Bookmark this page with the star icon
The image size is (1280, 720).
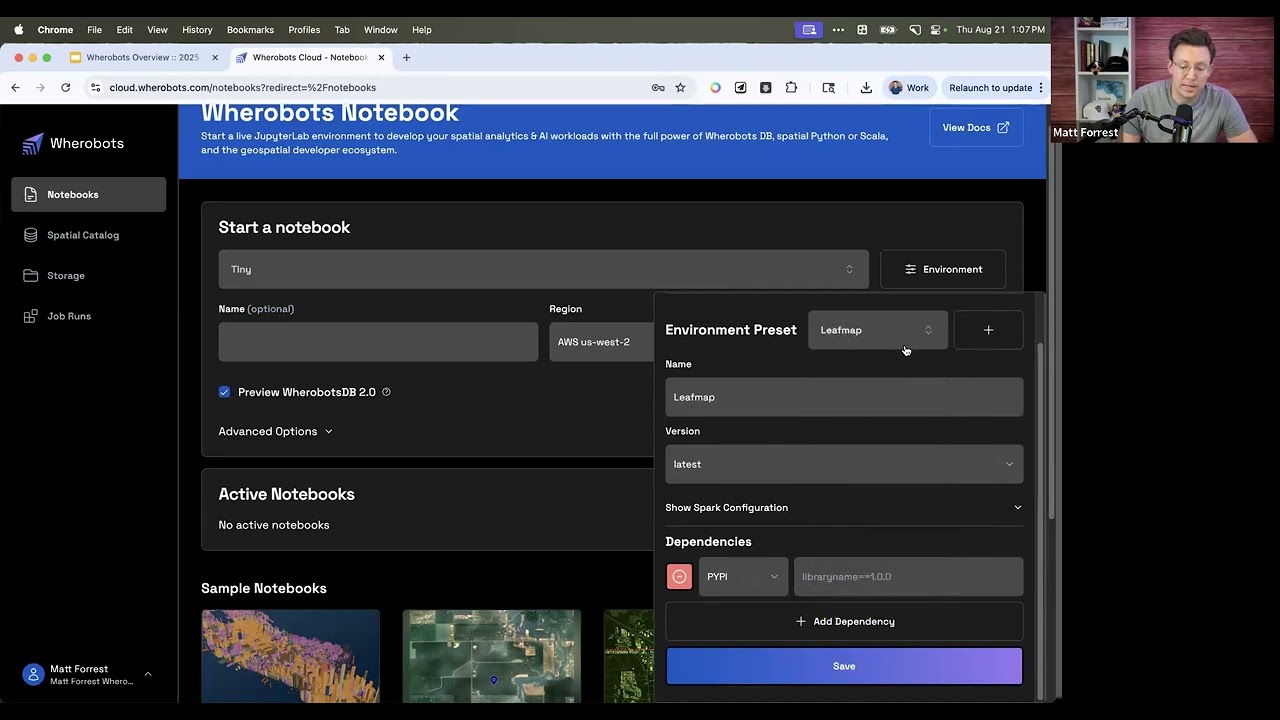[x=680, y=88]
